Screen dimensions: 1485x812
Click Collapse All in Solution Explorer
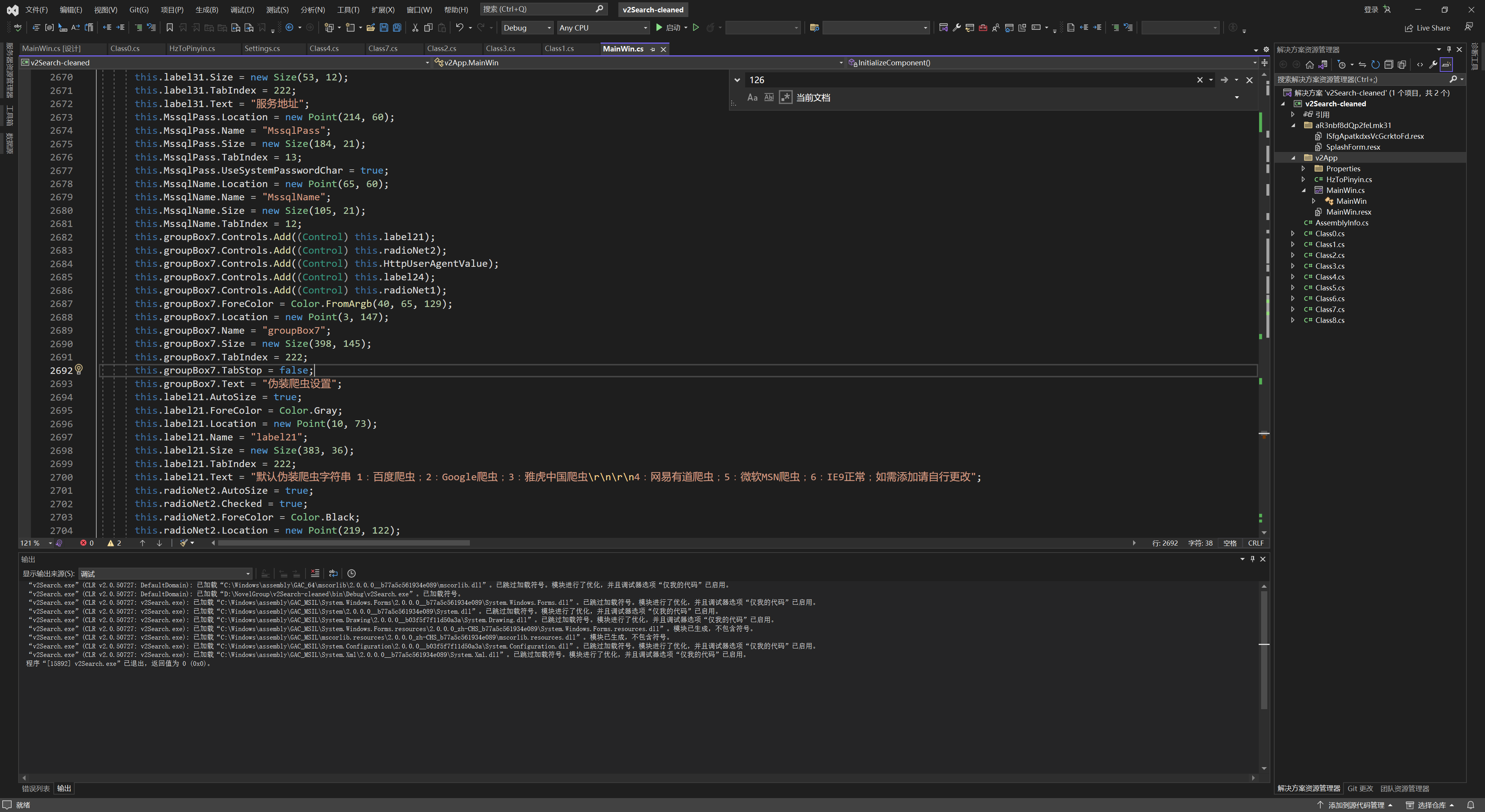1389,65
